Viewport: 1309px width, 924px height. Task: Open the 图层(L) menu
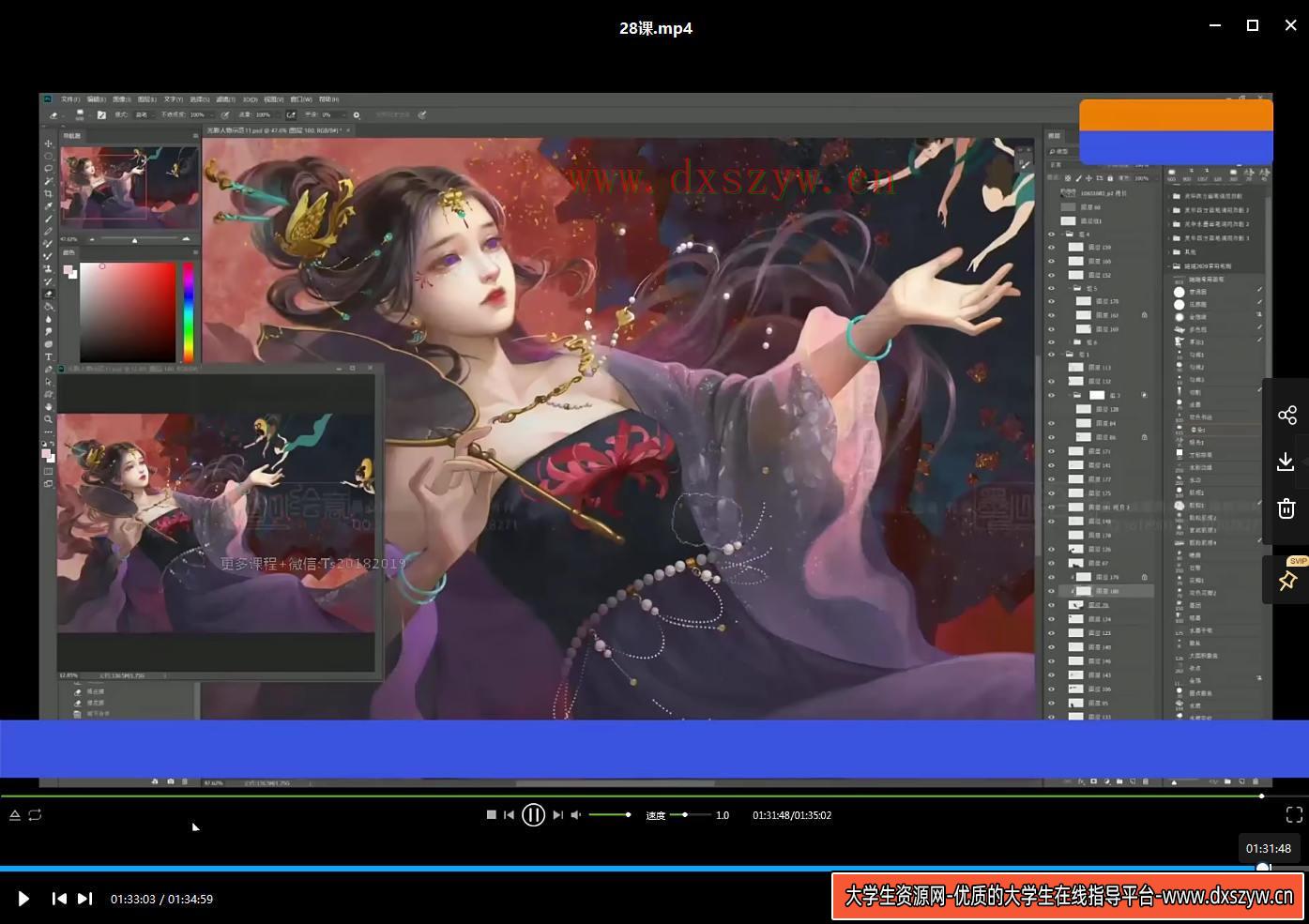click(x=147, y=99)
